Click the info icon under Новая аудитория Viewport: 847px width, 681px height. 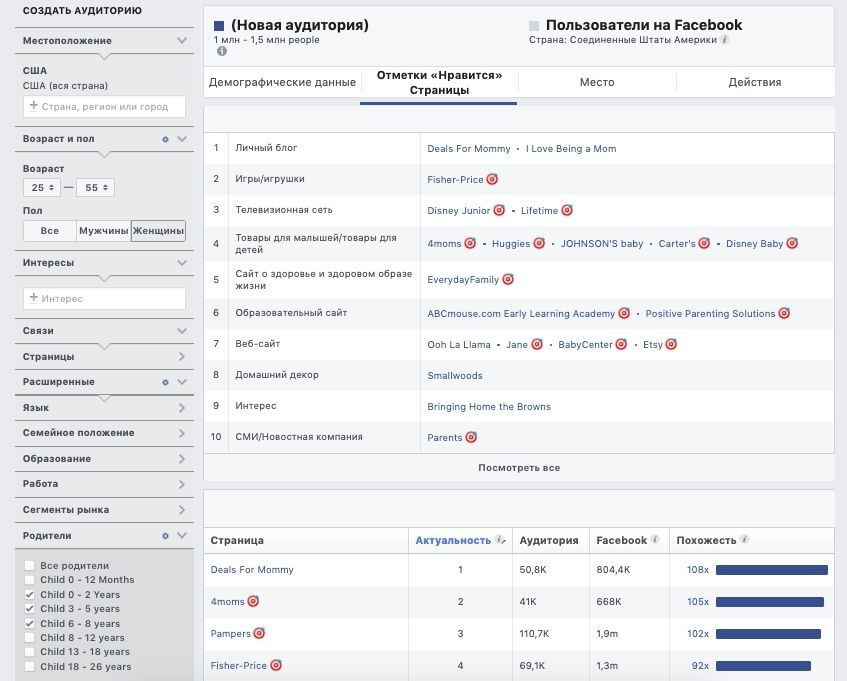pyautogui.click(x=221, y=51)
